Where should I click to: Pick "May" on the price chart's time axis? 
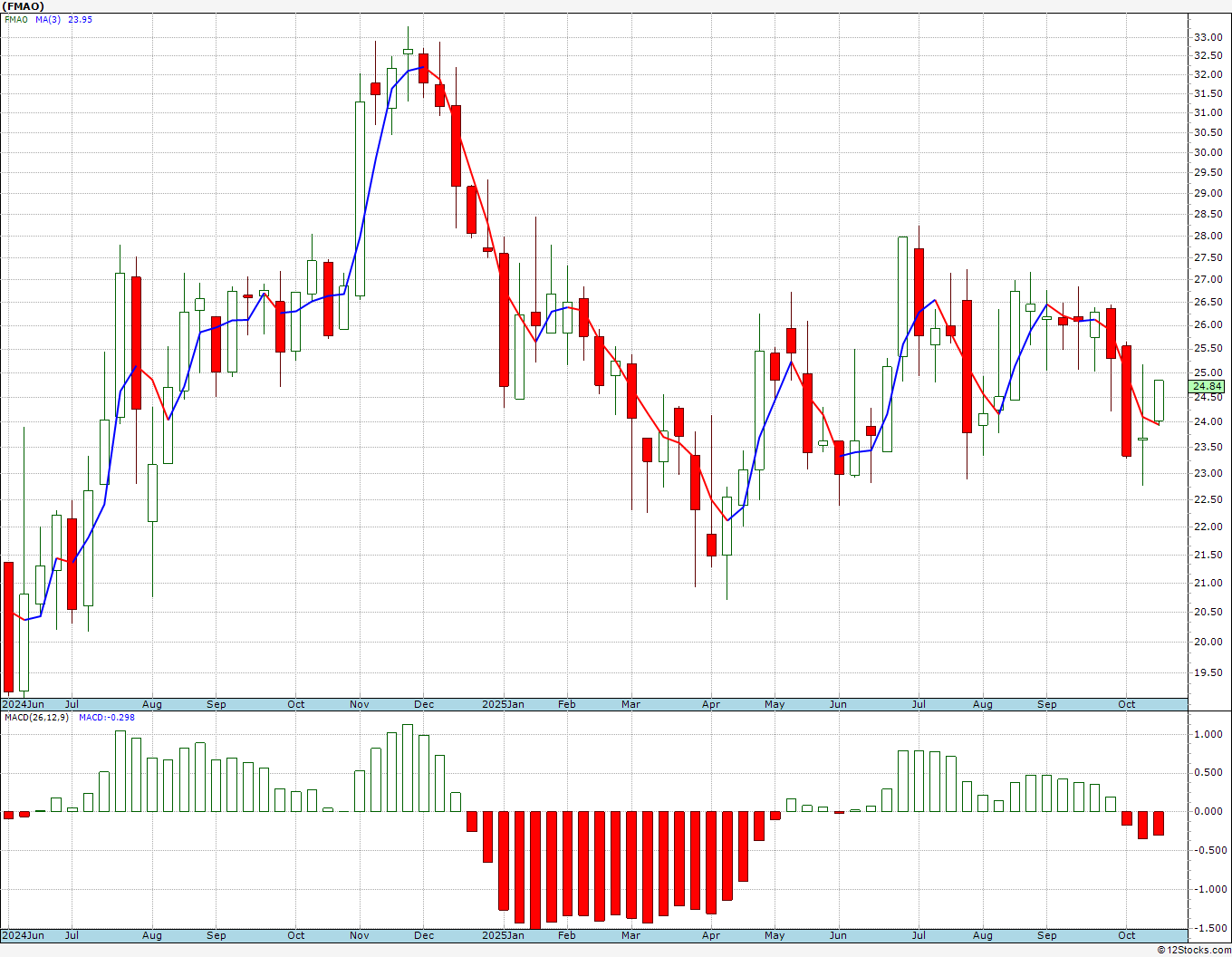pos(775,704)
